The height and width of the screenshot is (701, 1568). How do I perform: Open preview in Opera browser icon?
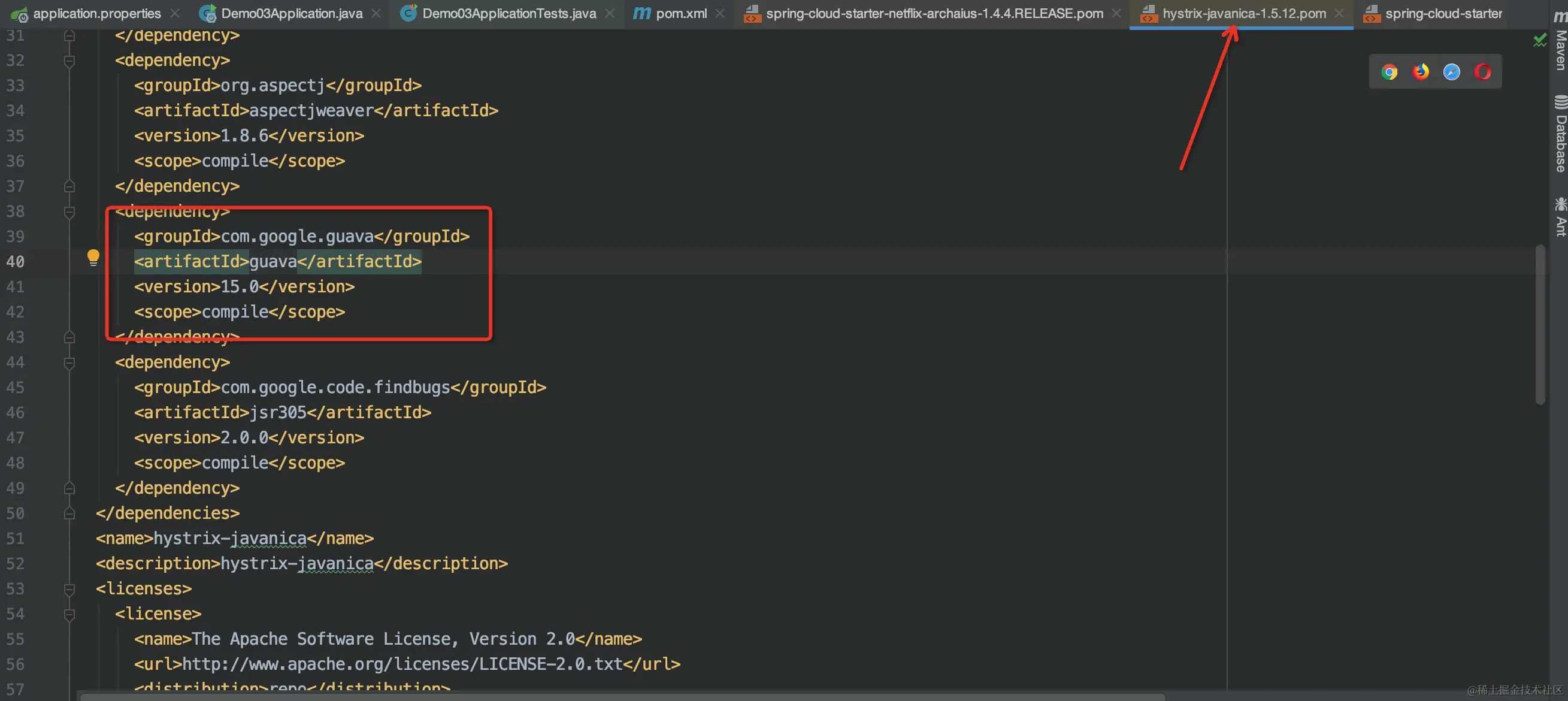[1483, 72]
